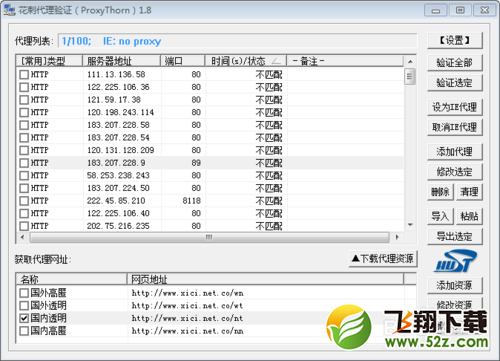Click 修改选定 to edit selected
500x361 pixels.
pos(455,172)
